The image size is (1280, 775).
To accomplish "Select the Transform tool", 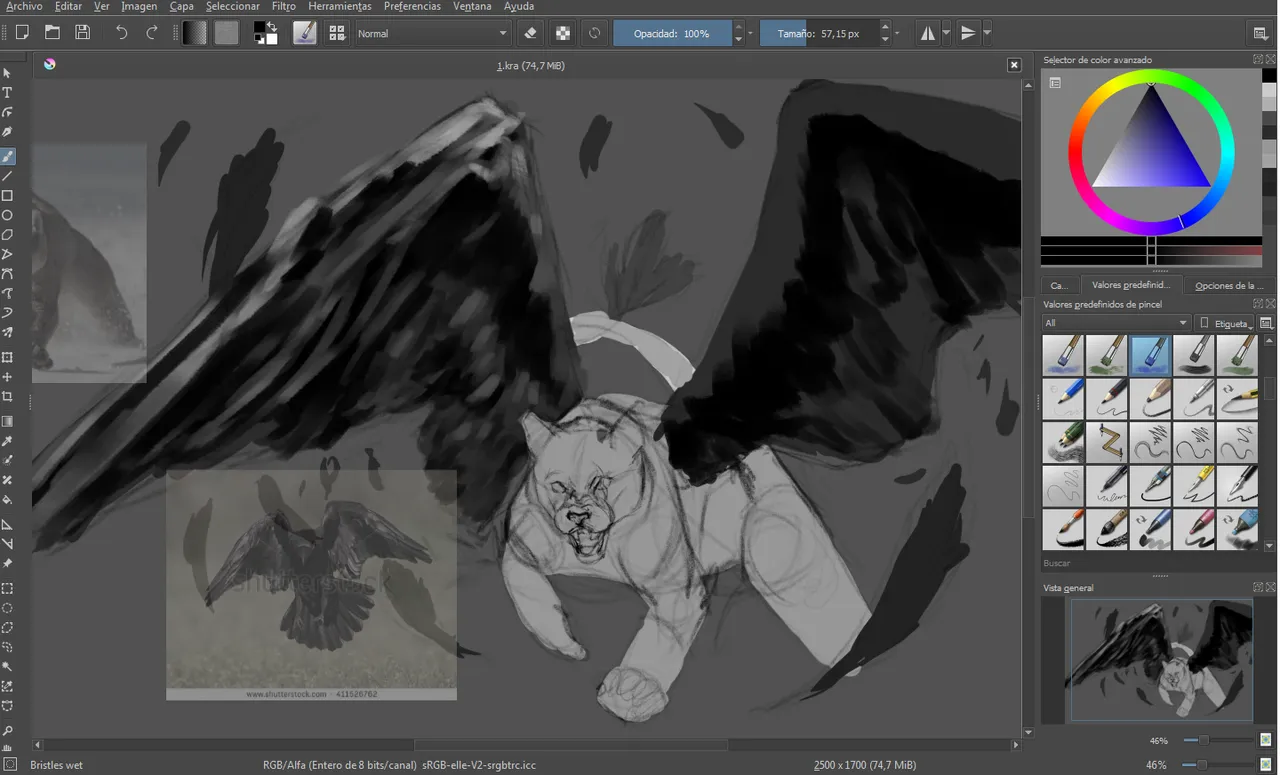I will click(7, 357).
